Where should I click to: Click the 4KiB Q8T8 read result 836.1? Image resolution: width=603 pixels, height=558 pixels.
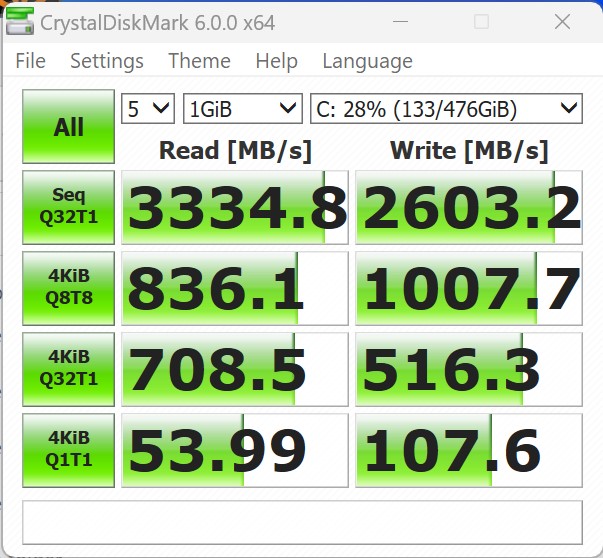tap(235, 288)
